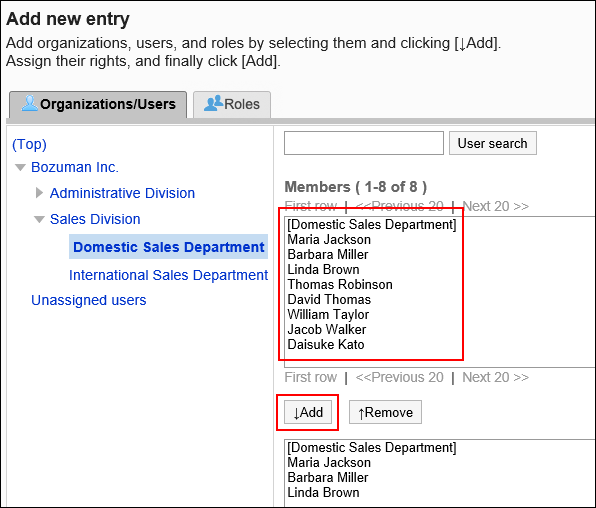This screenshot has height=508, width=596.
Task: Select Linda Brown in Members list
Action: [323, 269]
